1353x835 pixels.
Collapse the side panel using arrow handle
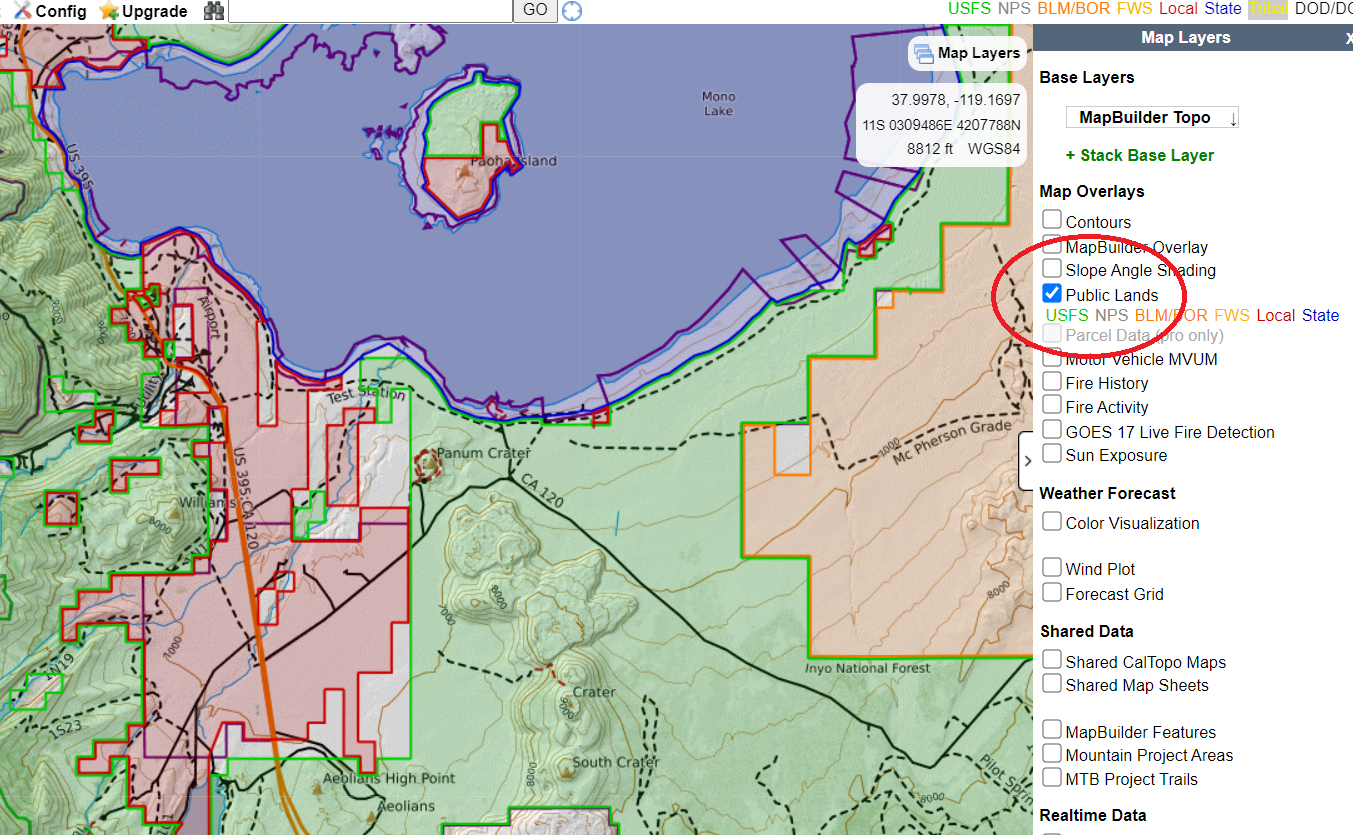click(x=1027, y=461)
